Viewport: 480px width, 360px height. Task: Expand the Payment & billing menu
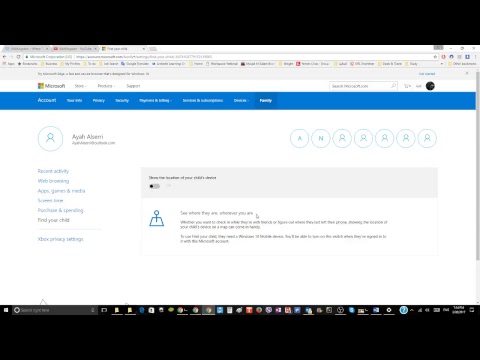point(155,100)
